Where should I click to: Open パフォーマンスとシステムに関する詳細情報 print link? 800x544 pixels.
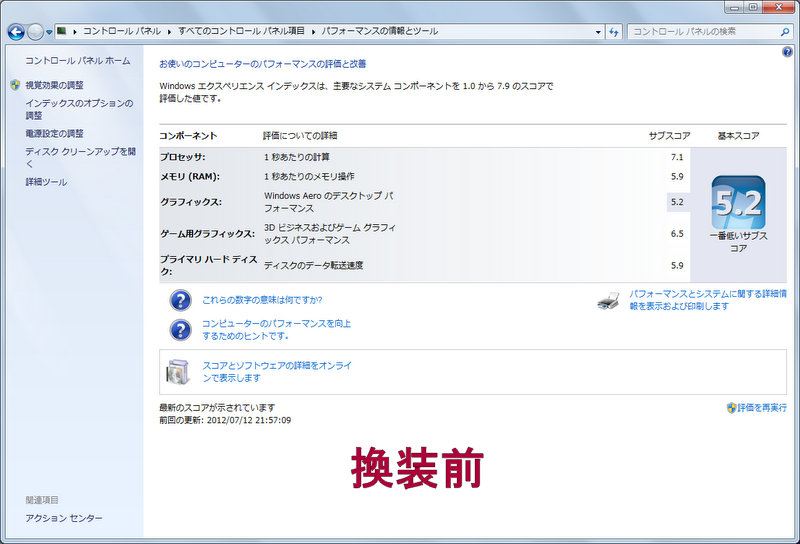(708, 300)
